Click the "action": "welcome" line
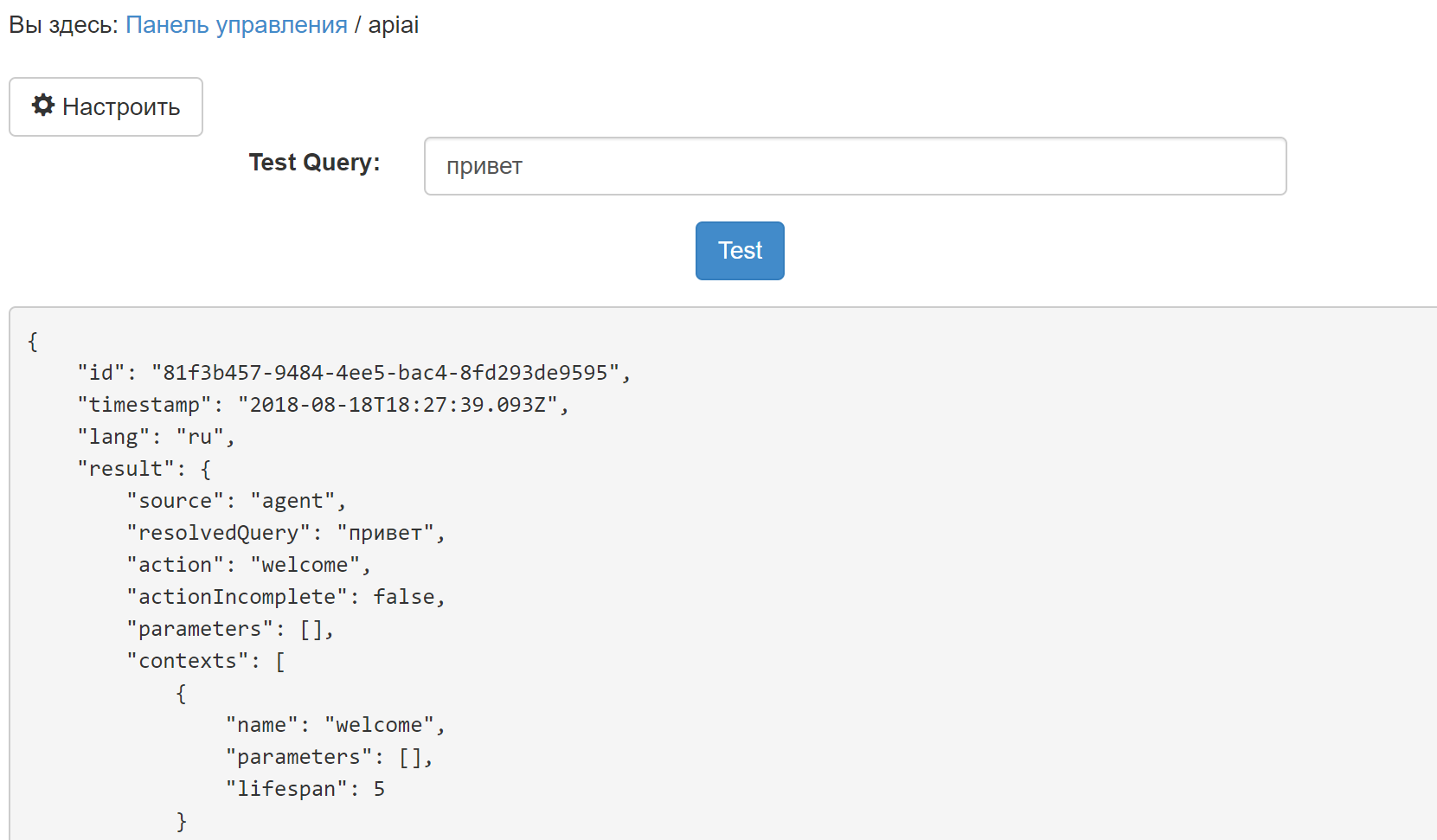This screenshot has width=1437, height=840. click(x=248, y=565)
